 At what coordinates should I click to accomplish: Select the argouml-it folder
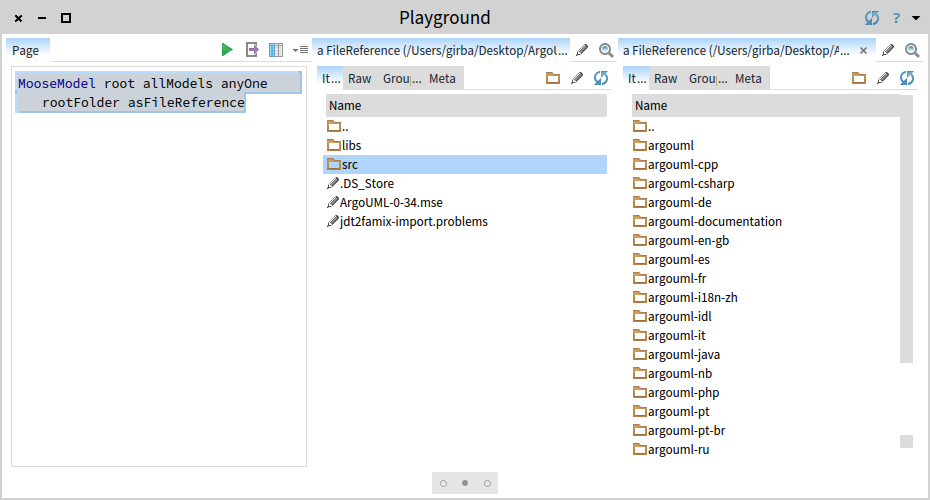[765, 335]
